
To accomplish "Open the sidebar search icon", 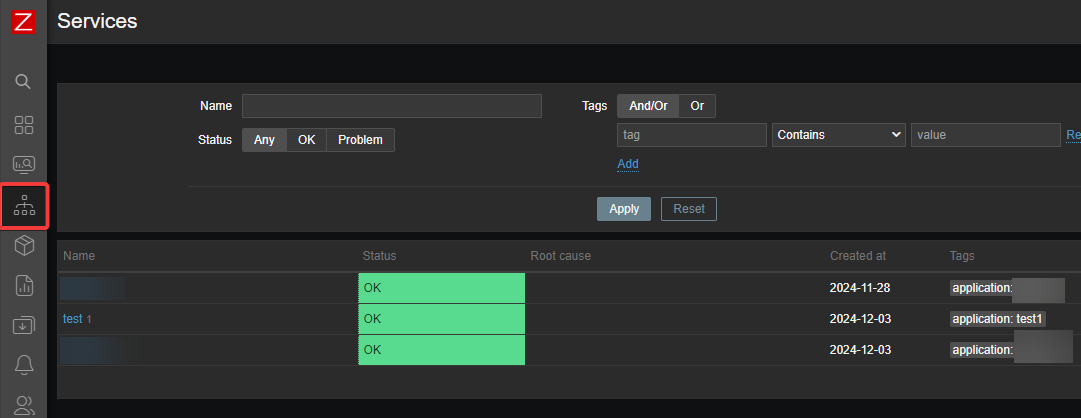I will click(x=24, y=81).
